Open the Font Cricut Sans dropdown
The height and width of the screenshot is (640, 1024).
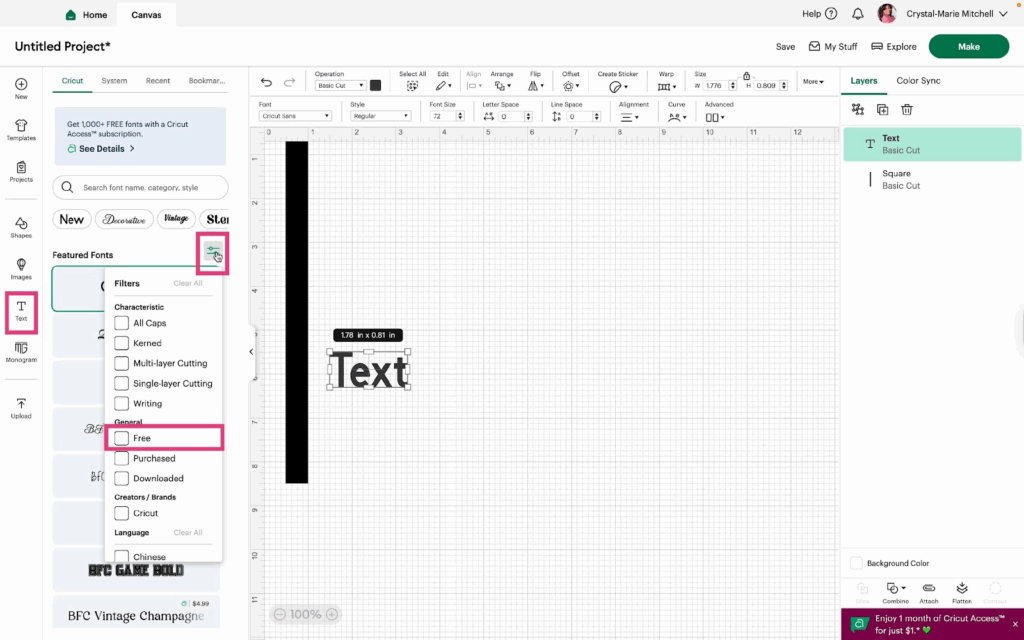coord(295,116)
